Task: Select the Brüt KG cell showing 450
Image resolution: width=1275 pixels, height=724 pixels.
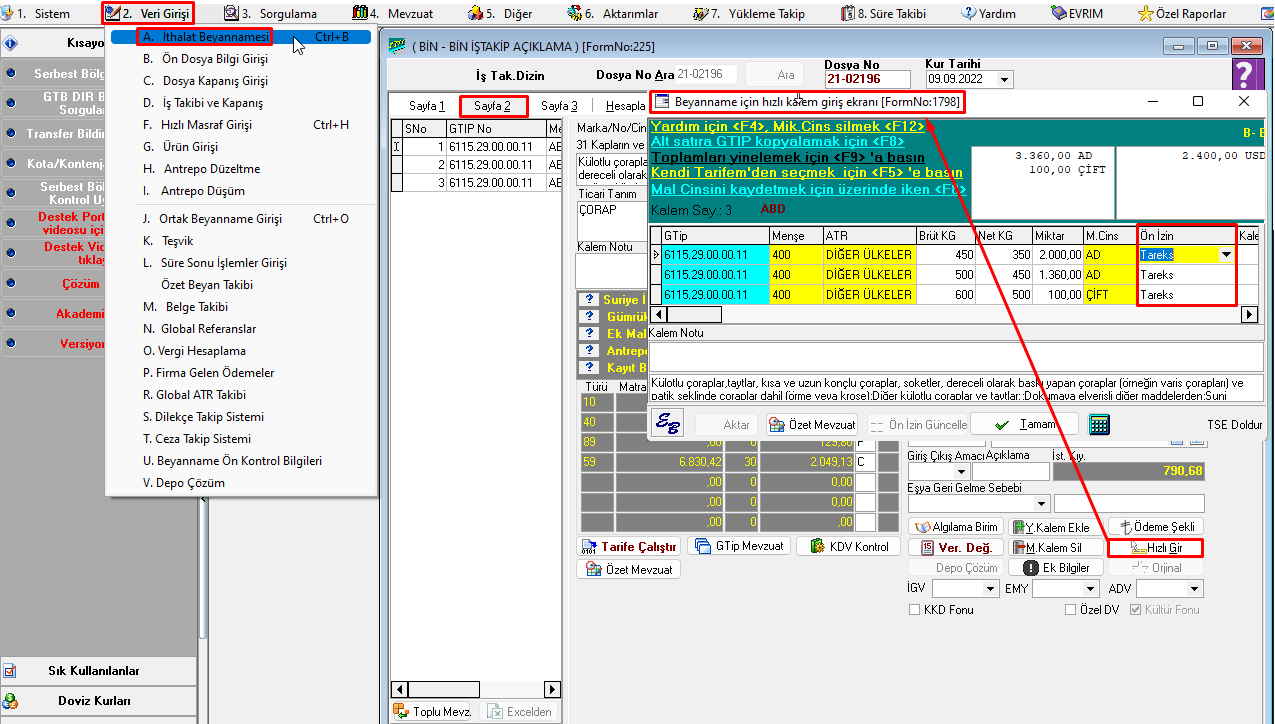Action: [946, 255]
